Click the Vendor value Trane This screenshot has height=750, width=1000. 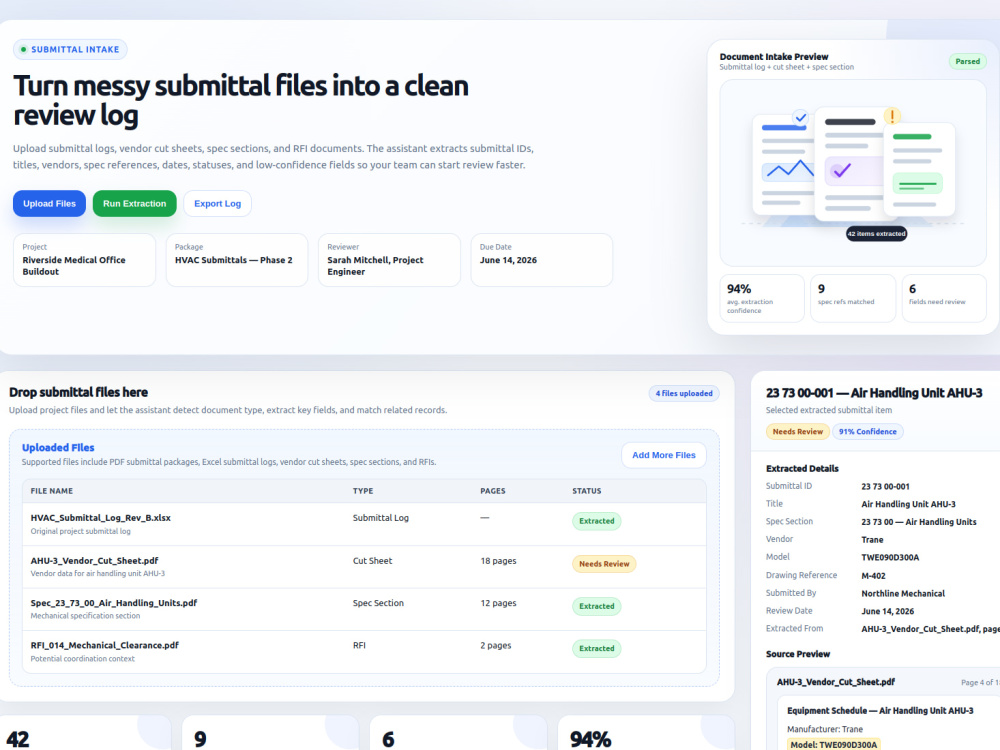(872, 540)
